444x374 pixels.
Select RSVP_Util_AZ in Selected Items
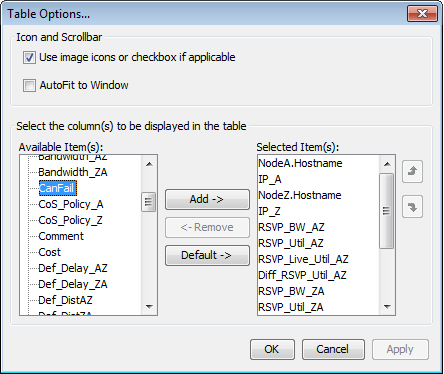click(291, 243)
